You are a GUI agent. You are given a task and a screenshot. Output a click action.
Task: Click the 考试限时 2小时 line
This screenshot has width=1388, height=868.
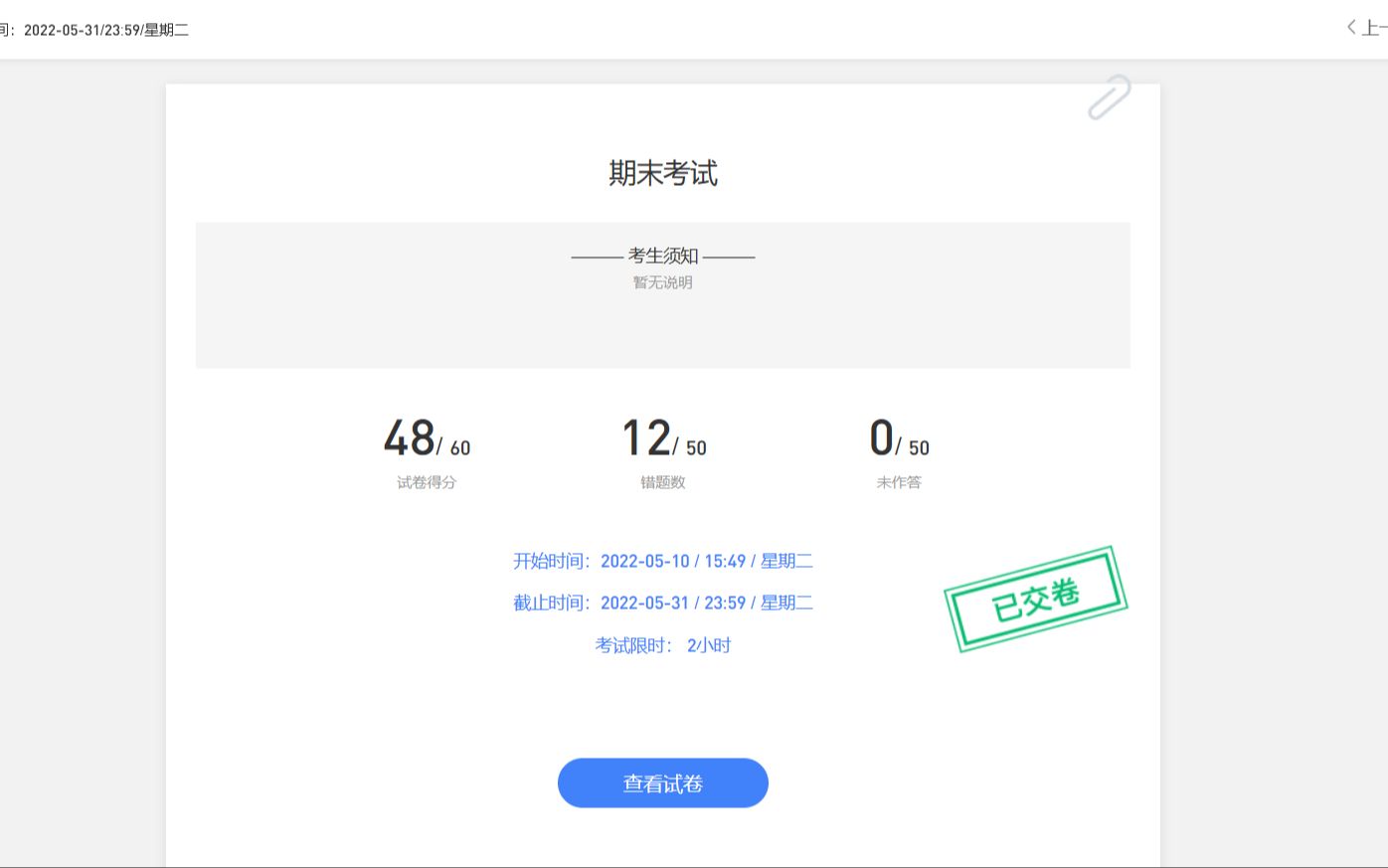tap(663, 645)
